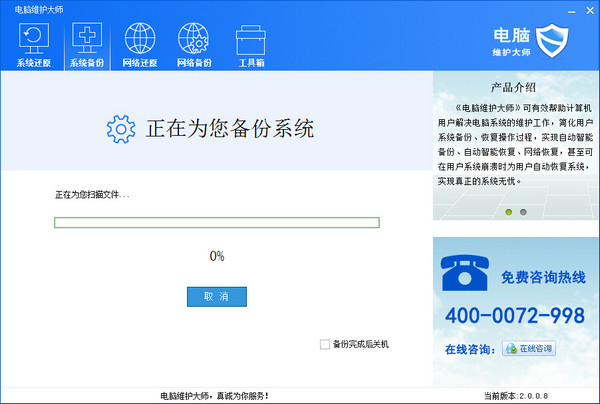The height and width of the screenshot is (404, 600).
Task: Click the backup progress bar
Action: coord(217,222)
